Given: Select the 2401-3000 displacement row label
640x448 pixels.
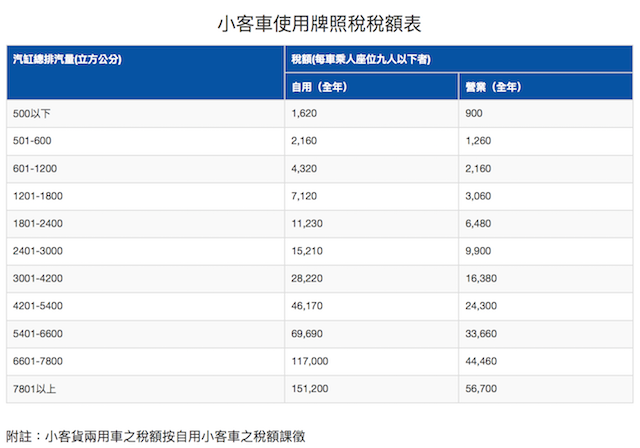Looking at the screenshot, I should click(x=37, y=251).
